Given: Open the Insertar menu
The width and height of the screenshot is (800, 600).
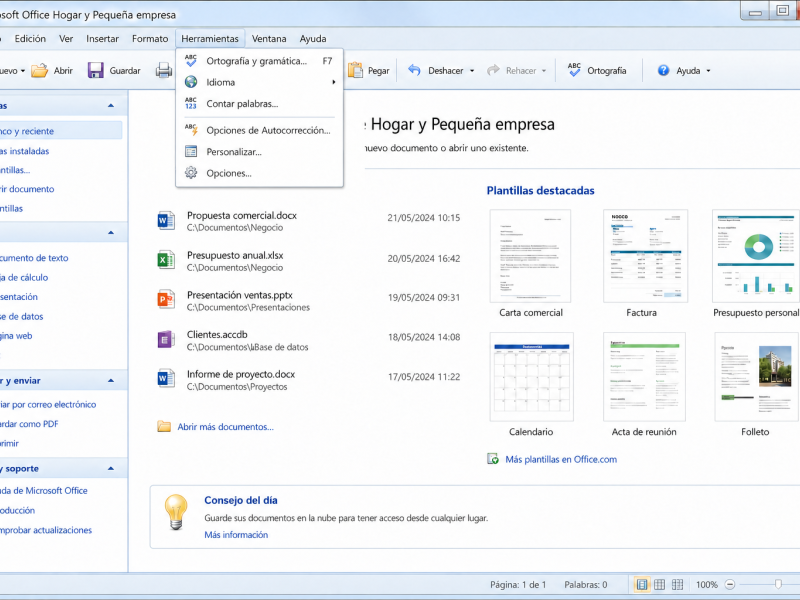Looking at the screenshot, I should [102, 39].
